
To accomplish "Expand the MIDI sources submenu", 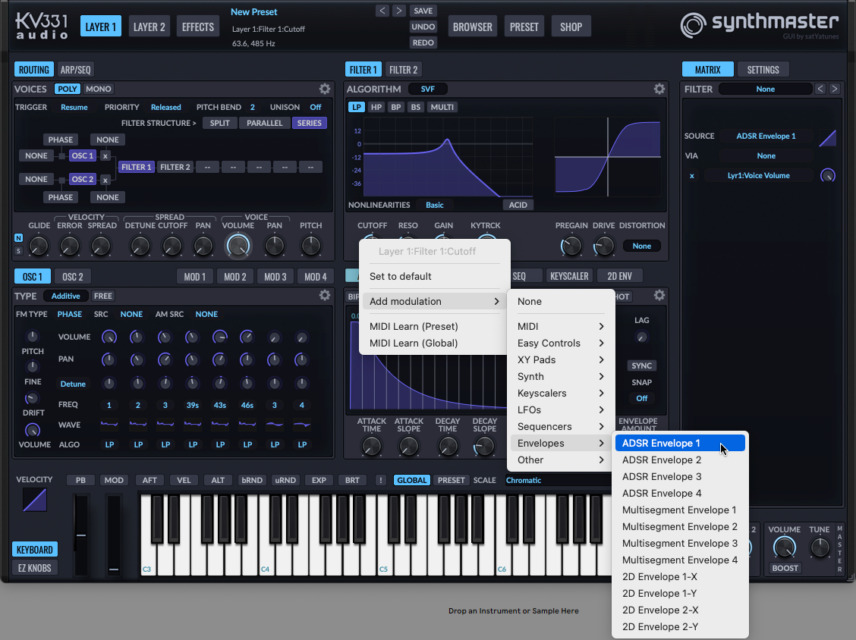I will pos(561,327).
